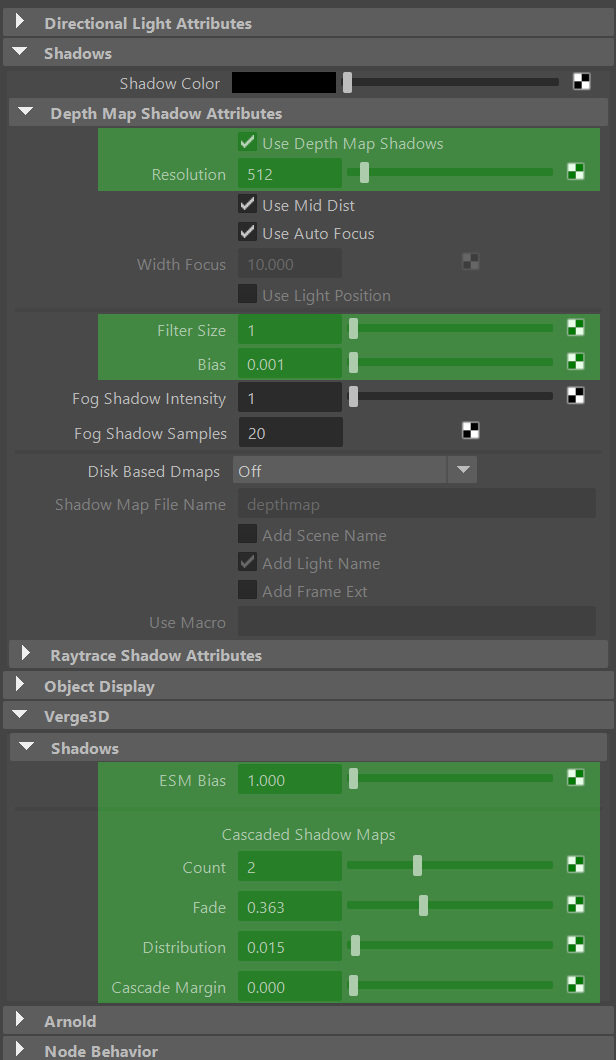Click Shadow Map File Name field
This screenshot has width=616, height=1060.
[x=417, y=504]
